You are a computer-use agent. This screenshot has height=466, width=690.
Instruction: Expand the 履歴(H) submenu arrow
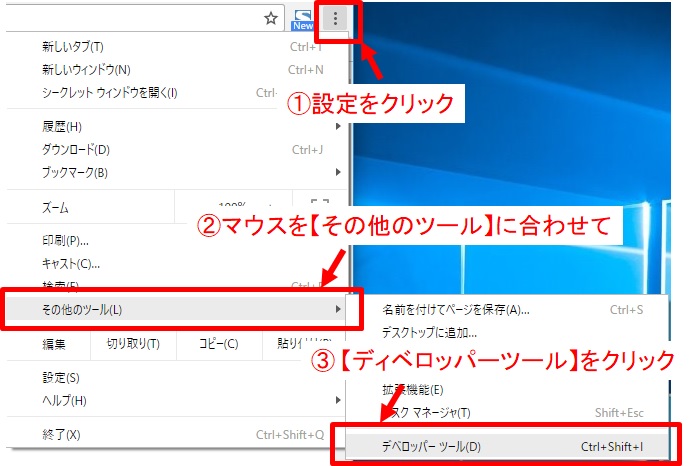tap(338, 127)
